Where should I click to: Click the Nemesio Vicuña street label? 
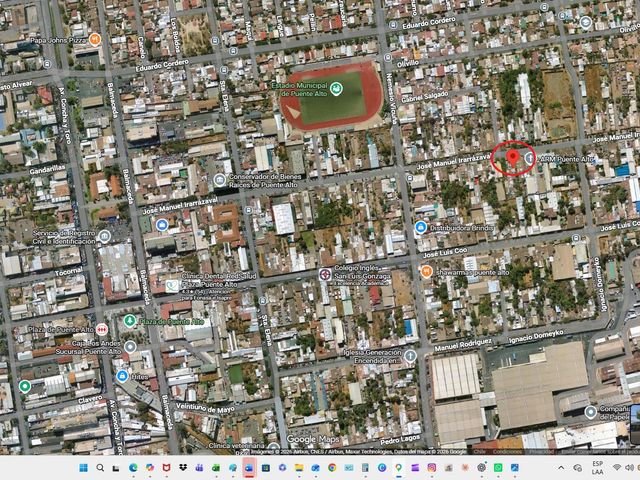(x=391, y=99)
